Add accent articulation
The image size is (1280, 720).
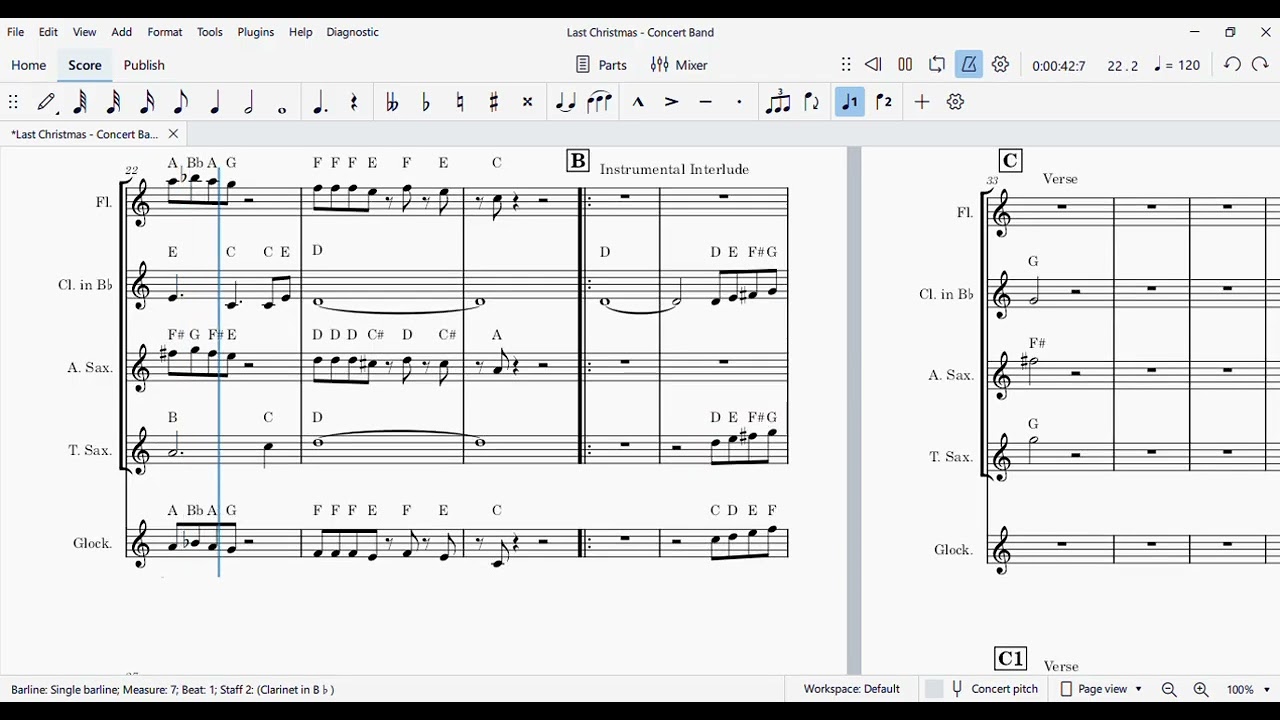point(672,102)
